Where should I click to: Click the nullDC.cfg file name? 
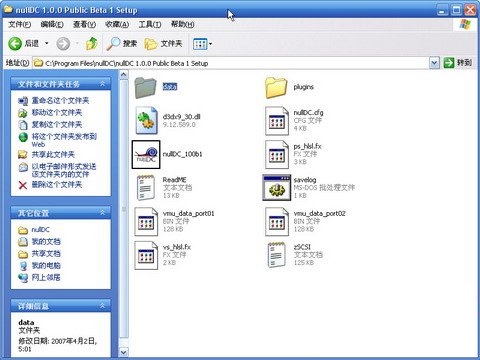tap(308, 113)
